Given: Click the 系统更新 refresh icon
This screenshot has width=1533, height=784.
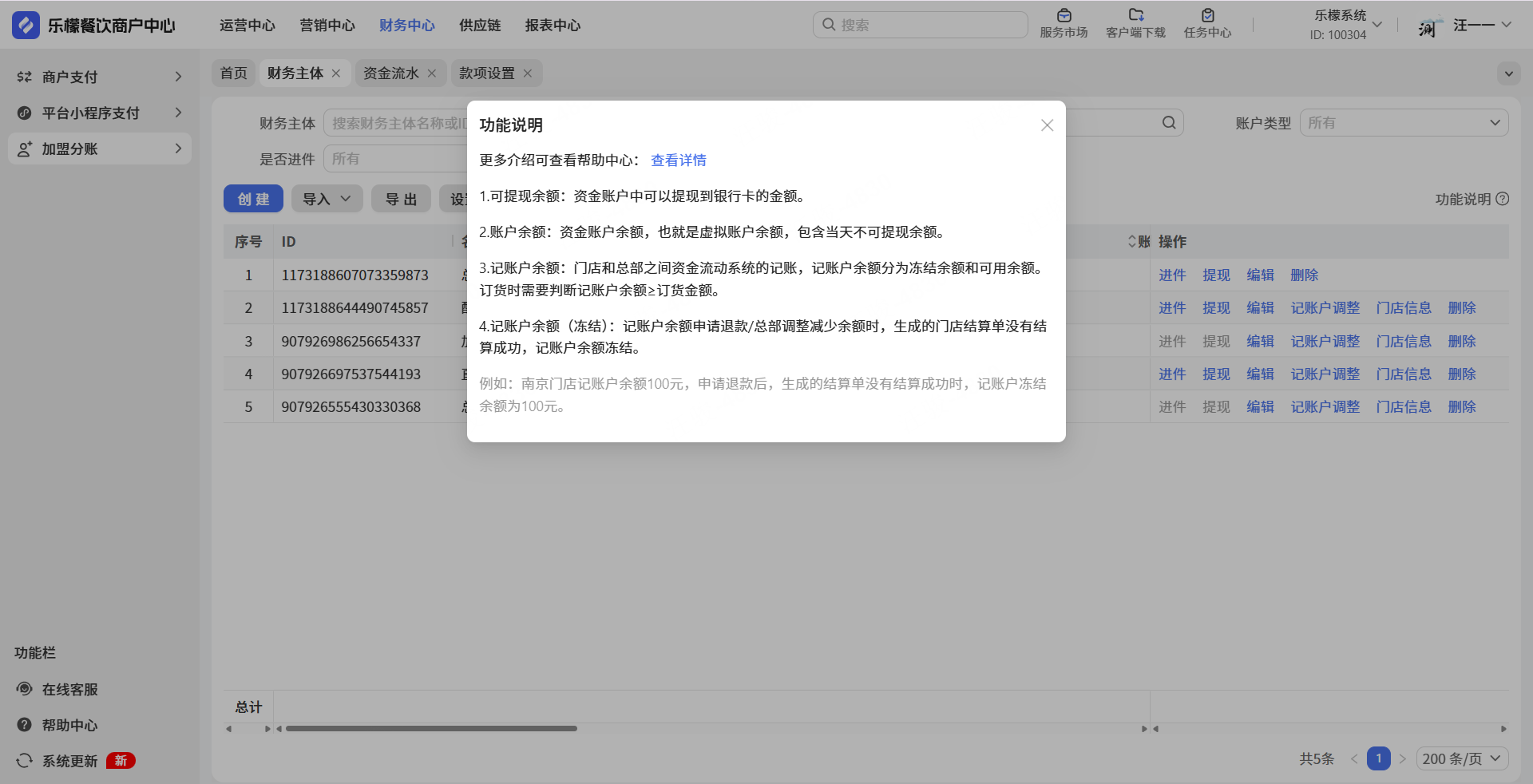Looking at the screenshot, I should point(25,761).
